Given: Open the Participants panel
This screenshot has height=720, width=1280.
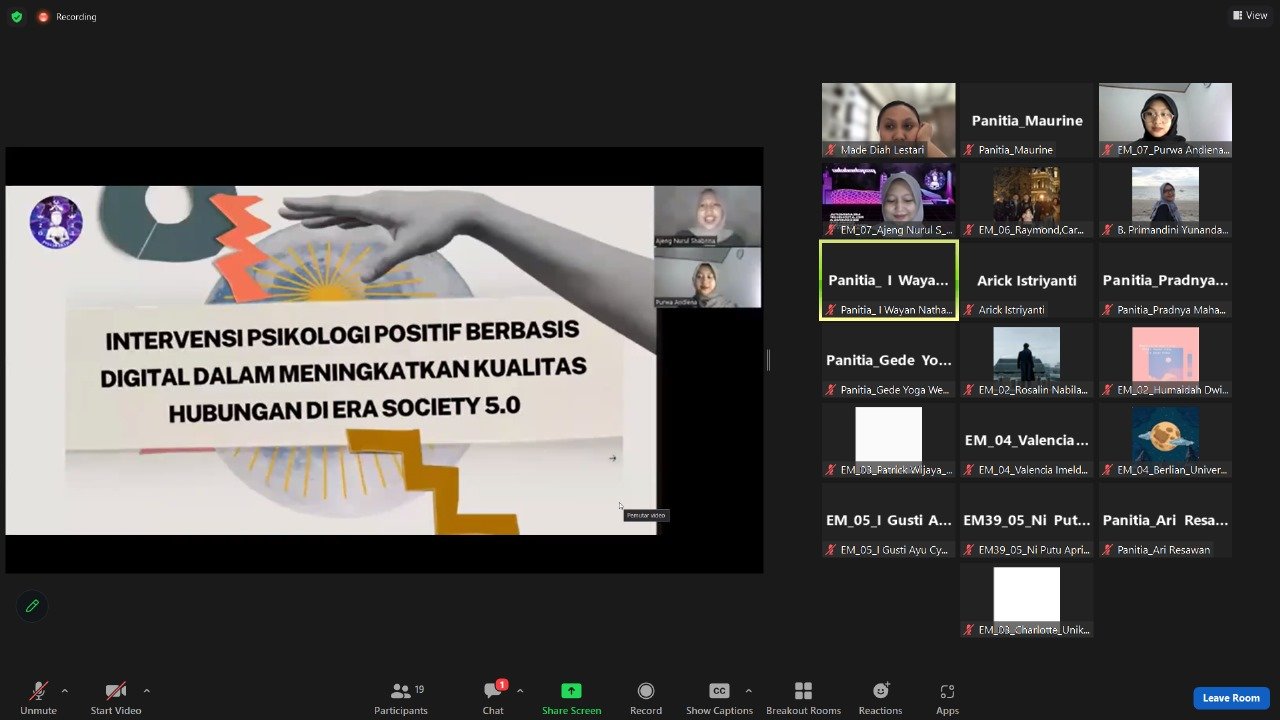Looking at the screenshot, I should point(401,697).
